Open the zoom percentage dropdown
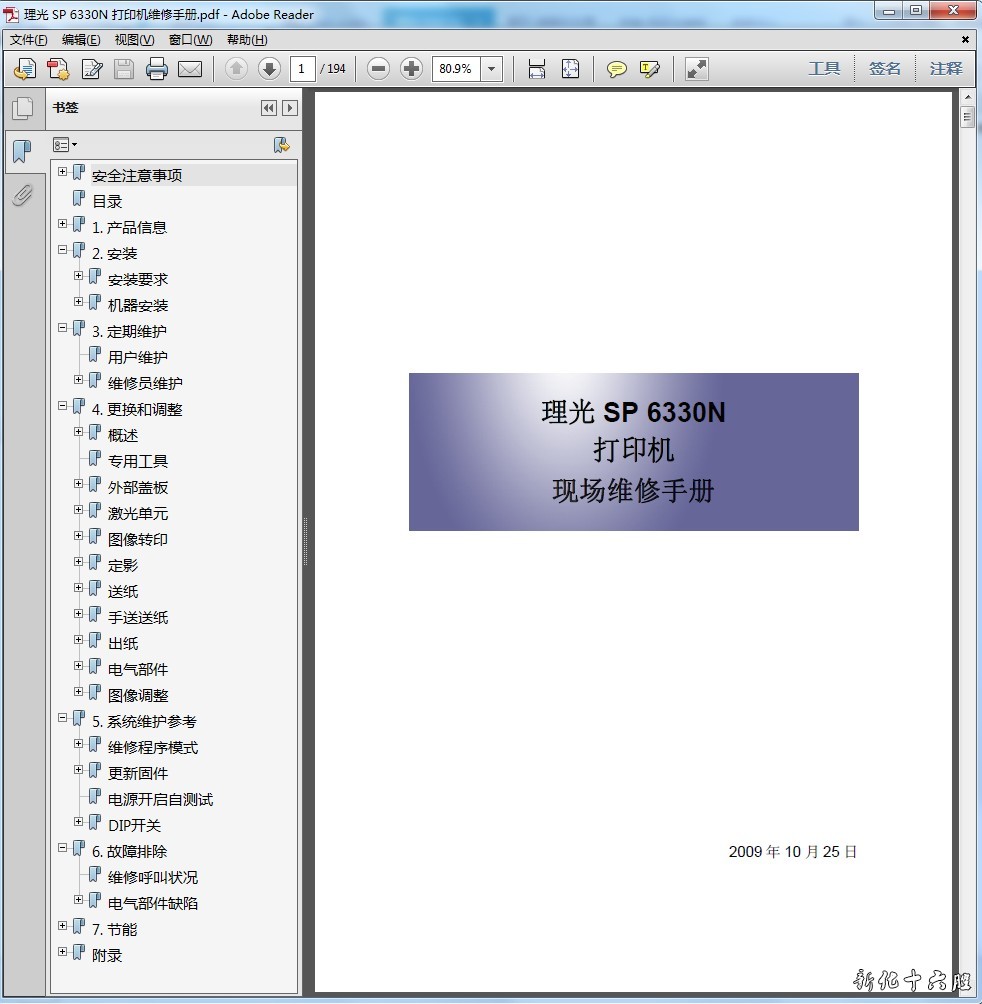The height and width of the screenshot is (1004, 982). pyautogui.click(x=491, y=69)
